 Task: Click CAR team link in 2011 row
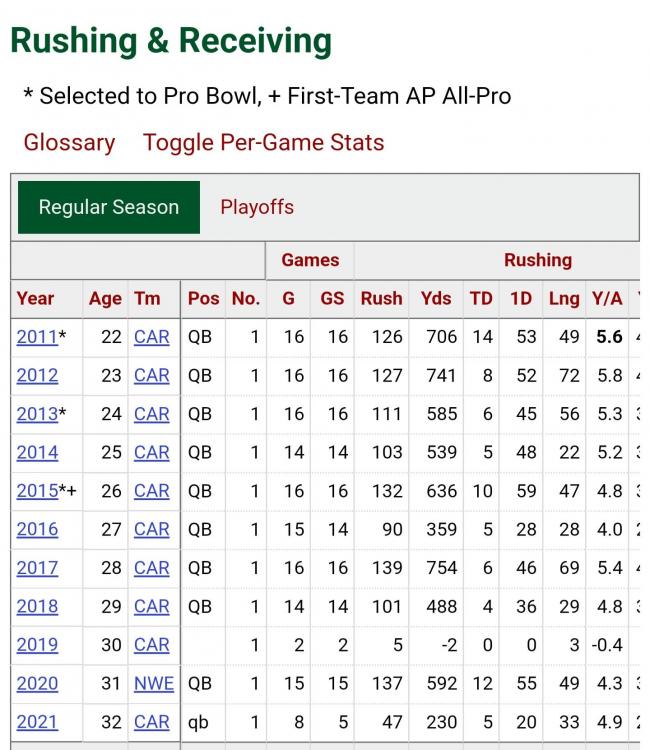pyautogui.click(x=152, y=337)
